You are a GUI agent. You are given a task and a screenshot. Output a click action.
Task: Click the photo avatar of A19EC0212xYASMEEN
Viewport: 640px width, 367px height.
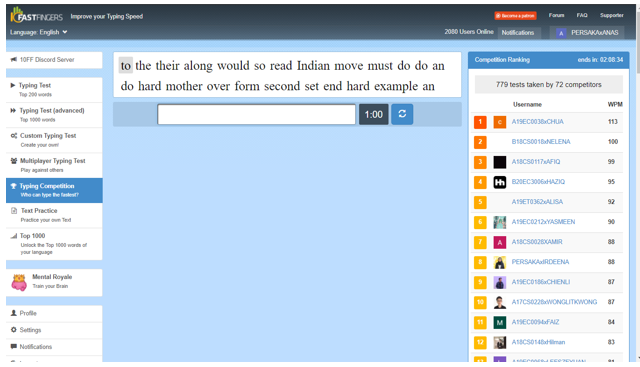click(500, 222)
